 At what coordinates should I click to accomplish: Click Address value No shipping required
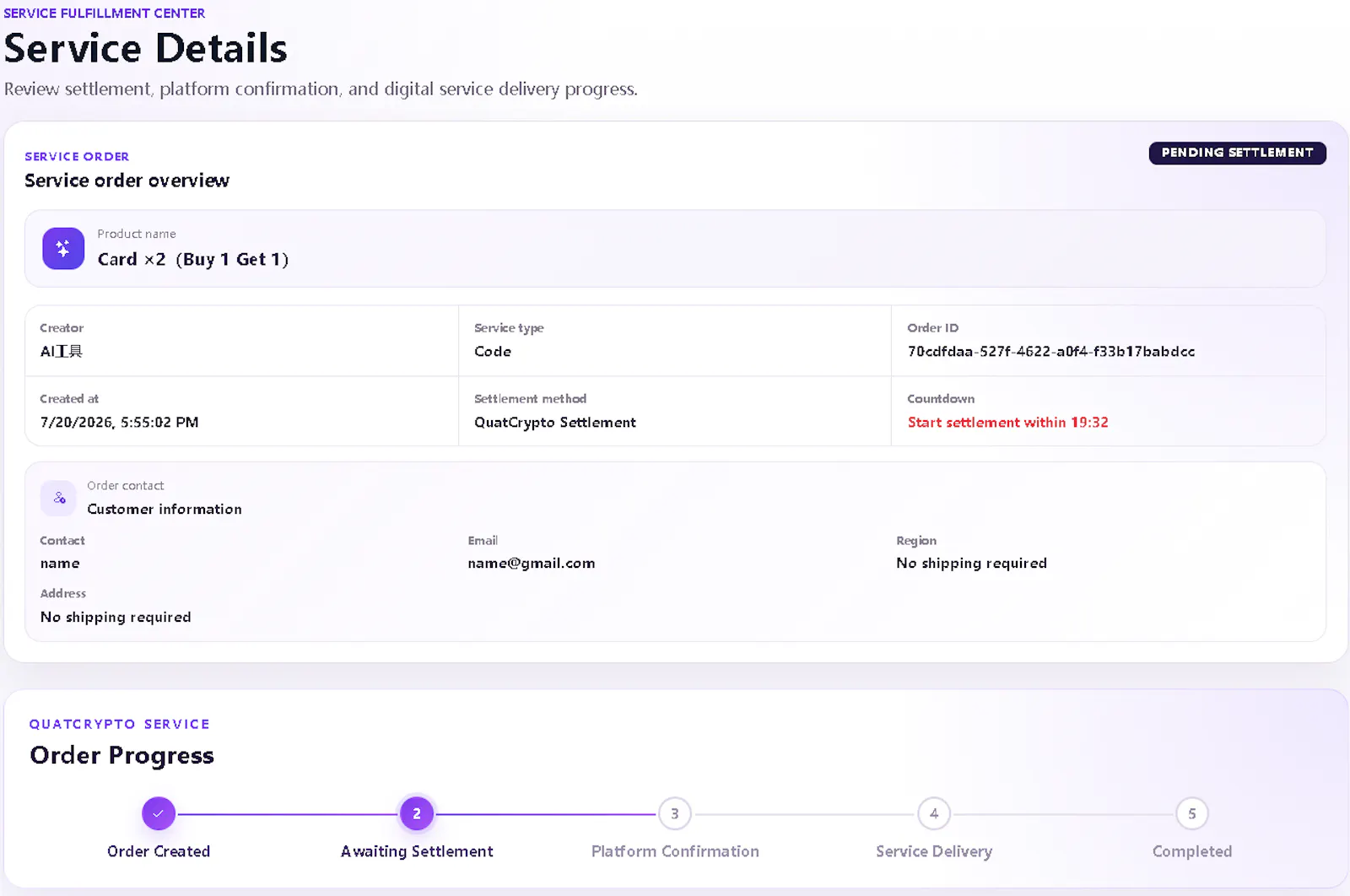point(116,617)
